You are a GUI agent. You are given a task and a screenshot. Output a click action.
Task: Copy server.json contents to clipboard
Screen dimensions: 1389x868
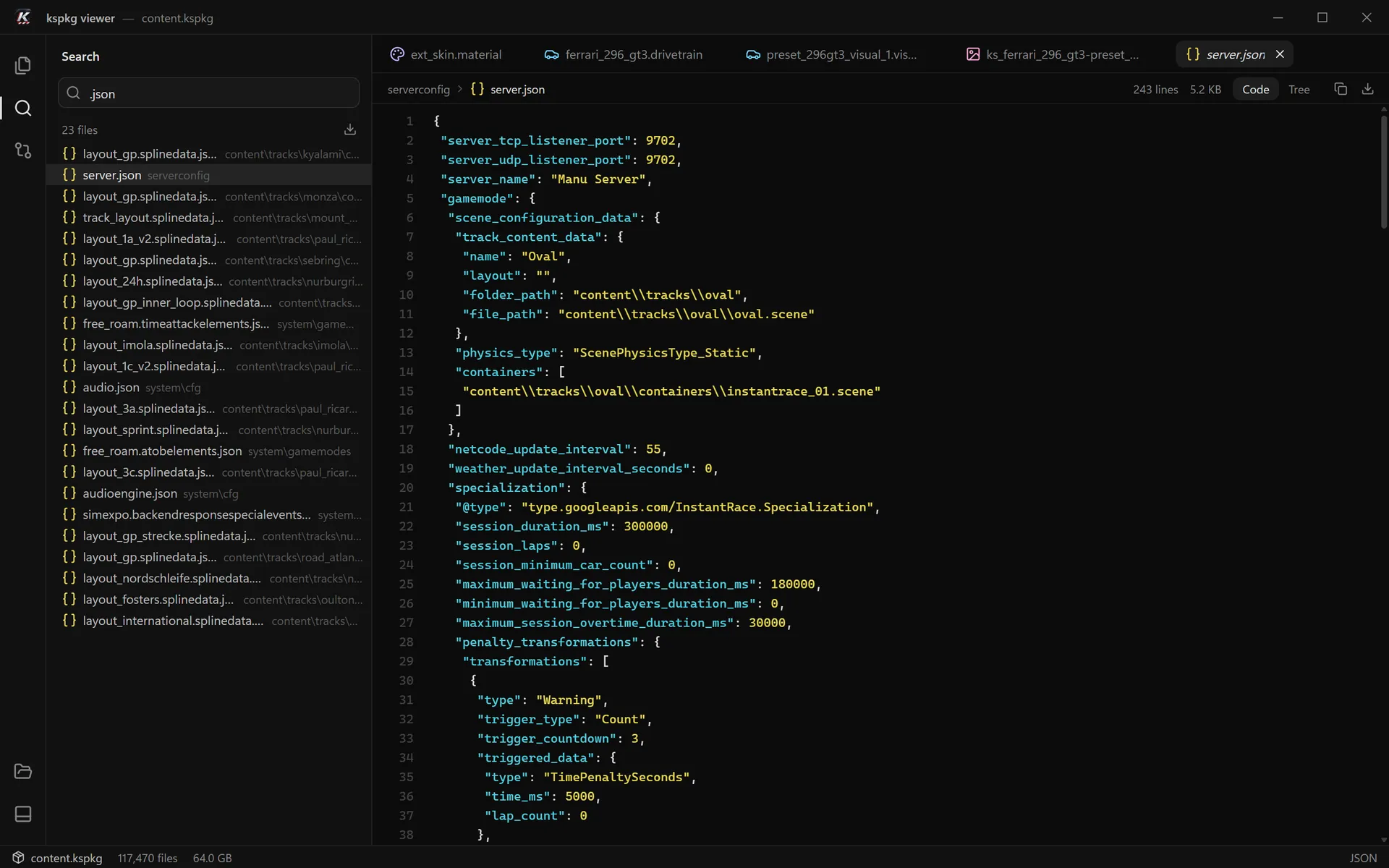tap(1341, 89)
